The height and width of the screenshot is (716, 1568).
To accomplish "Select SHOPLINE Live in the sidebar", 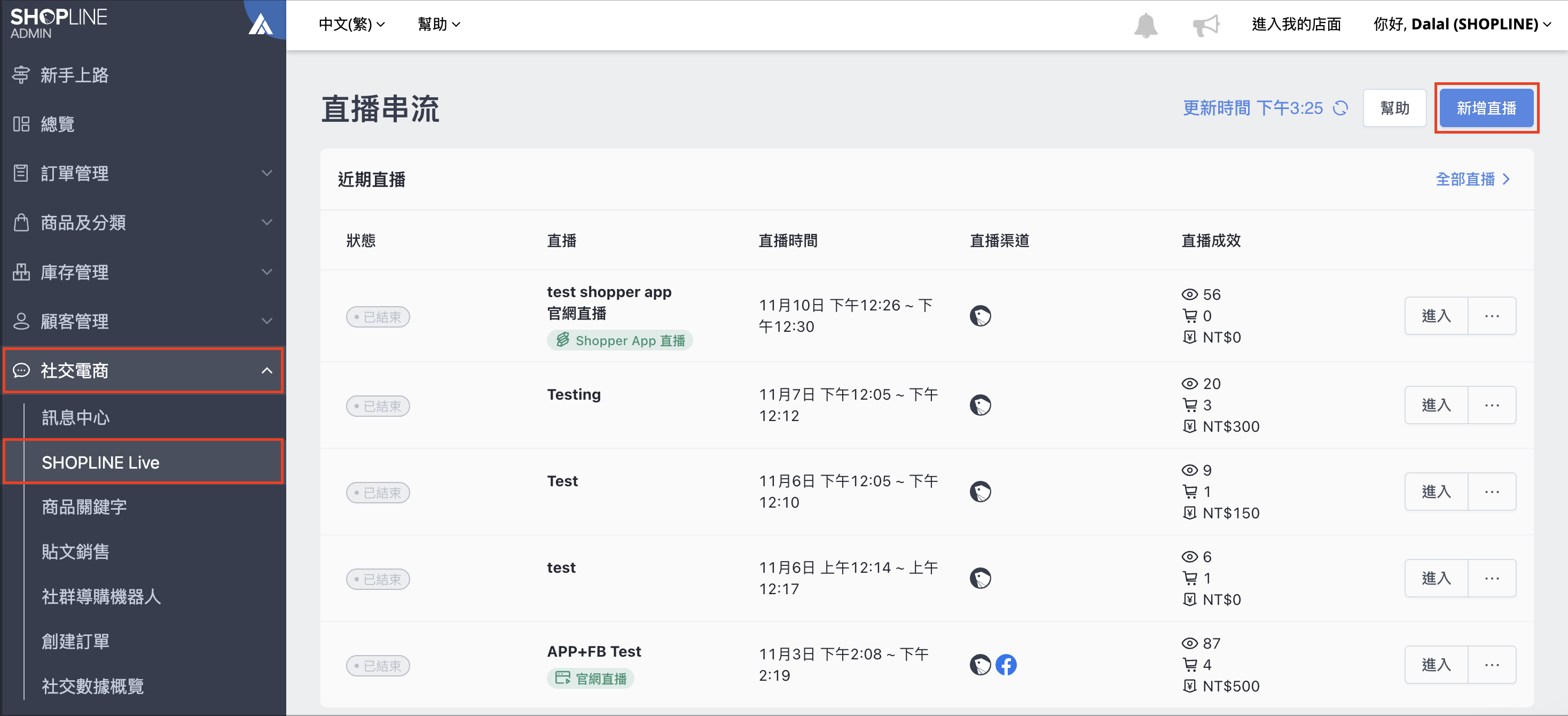I will point(144,462).
